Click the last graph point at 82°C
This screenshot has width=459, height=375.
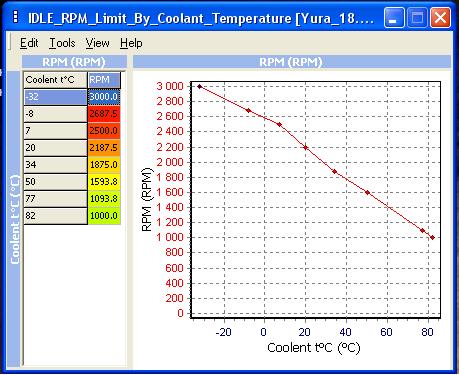coord(432,238)
